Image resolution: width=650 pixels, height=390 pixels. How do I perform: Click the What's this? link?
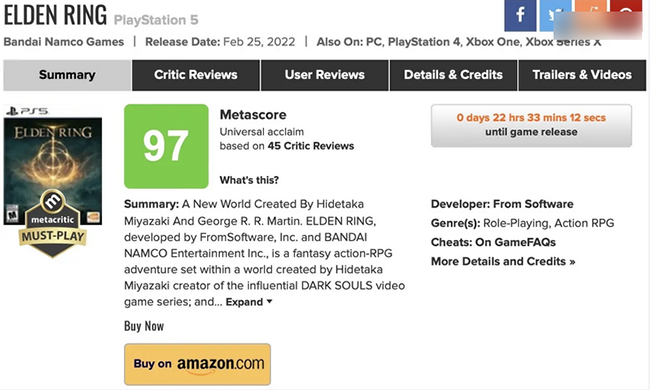(249, 180)
